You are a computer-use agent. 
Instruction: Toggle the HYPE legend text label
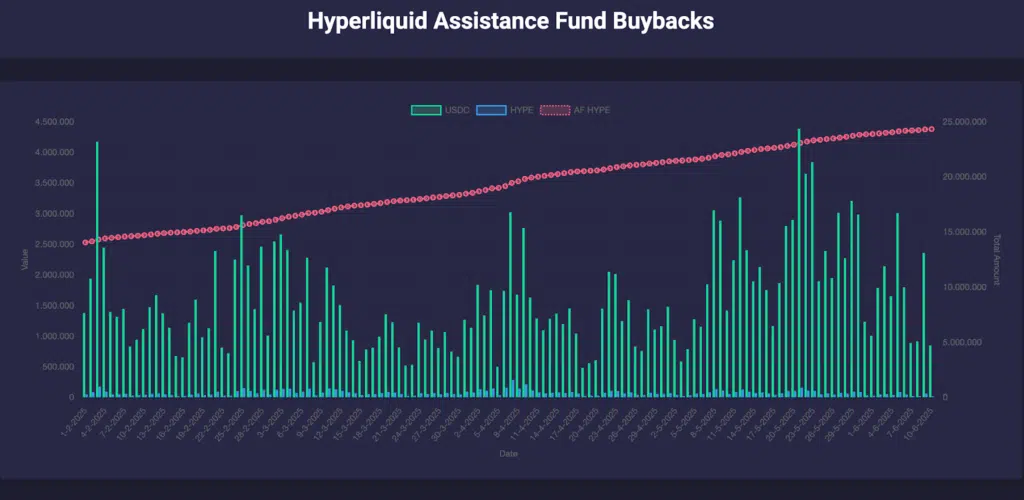[x=521, y=109]
